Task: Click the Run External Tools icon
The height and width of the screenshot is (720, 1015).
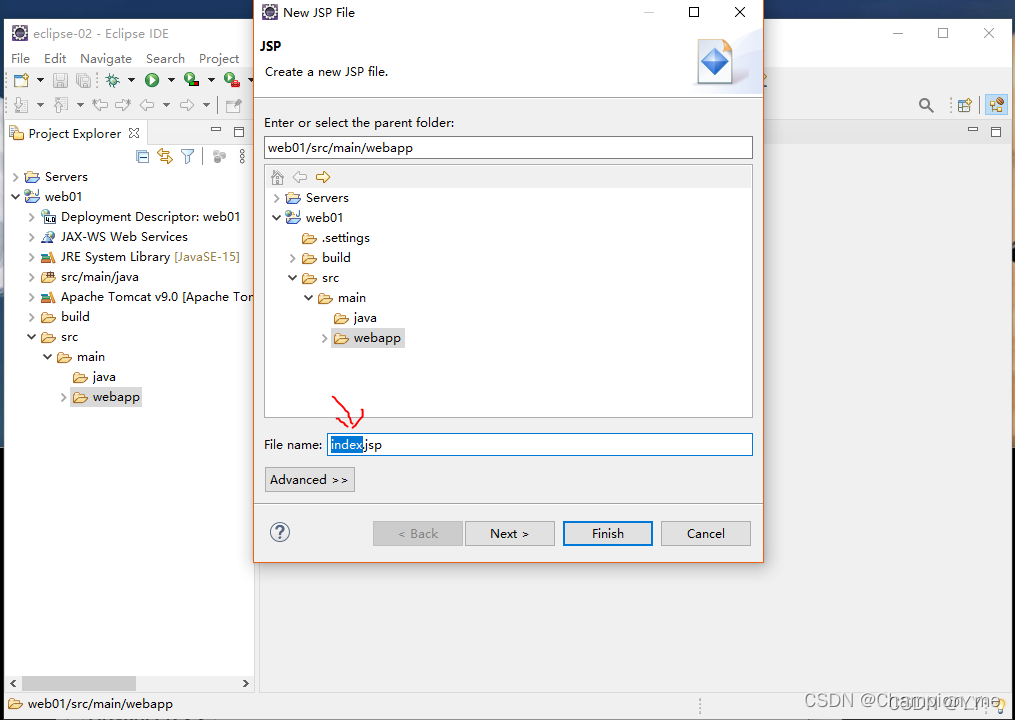Action: point(231,80)
